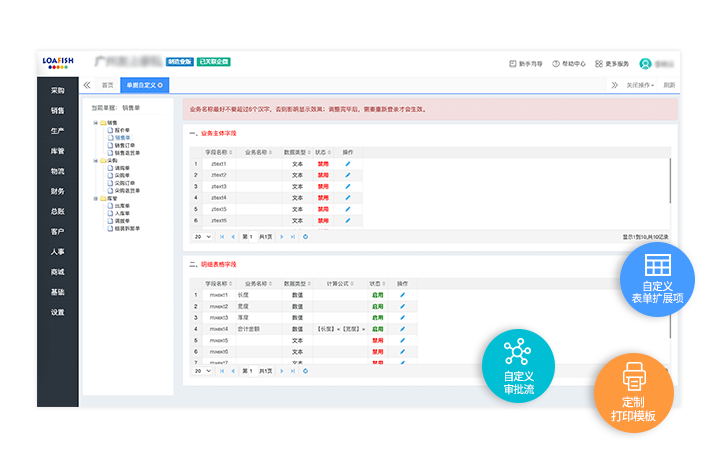This screenshot has height=457, width=717.
Task: Open the 关闭操作 dropdown
Action: click(640, 86)
